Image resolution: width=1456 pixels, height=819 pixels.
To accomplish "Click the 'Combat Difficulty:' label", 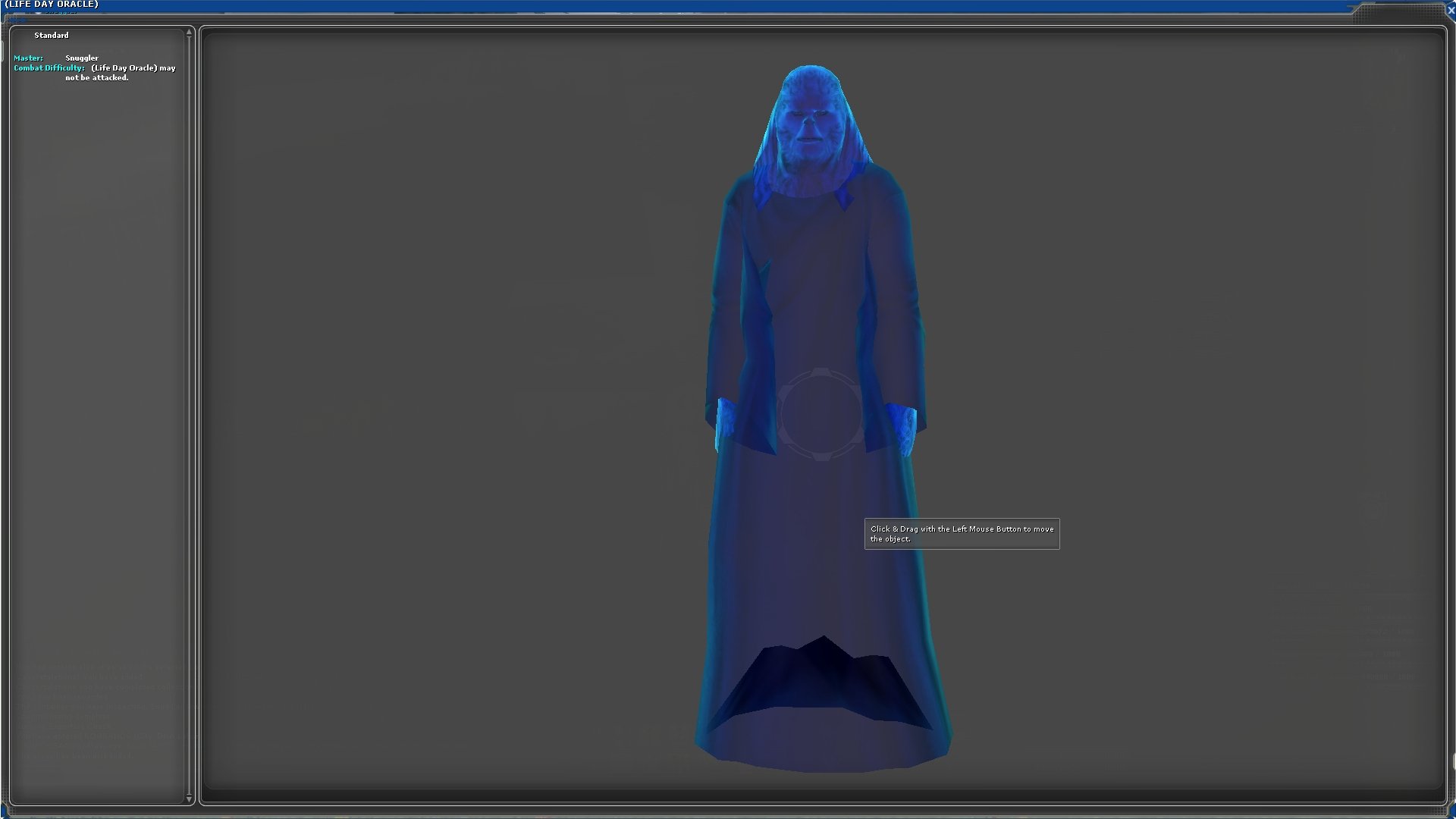I will (49, 68).
